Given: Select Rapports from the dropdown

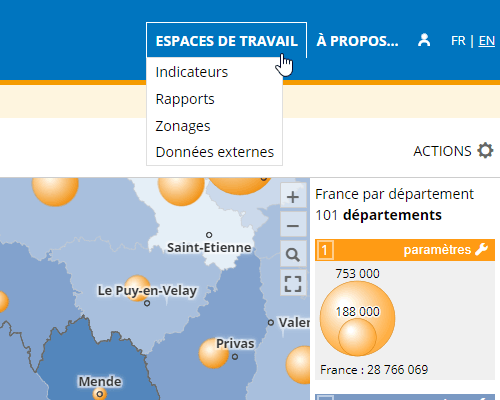Looking at the screenshot, I should point(185,99).
